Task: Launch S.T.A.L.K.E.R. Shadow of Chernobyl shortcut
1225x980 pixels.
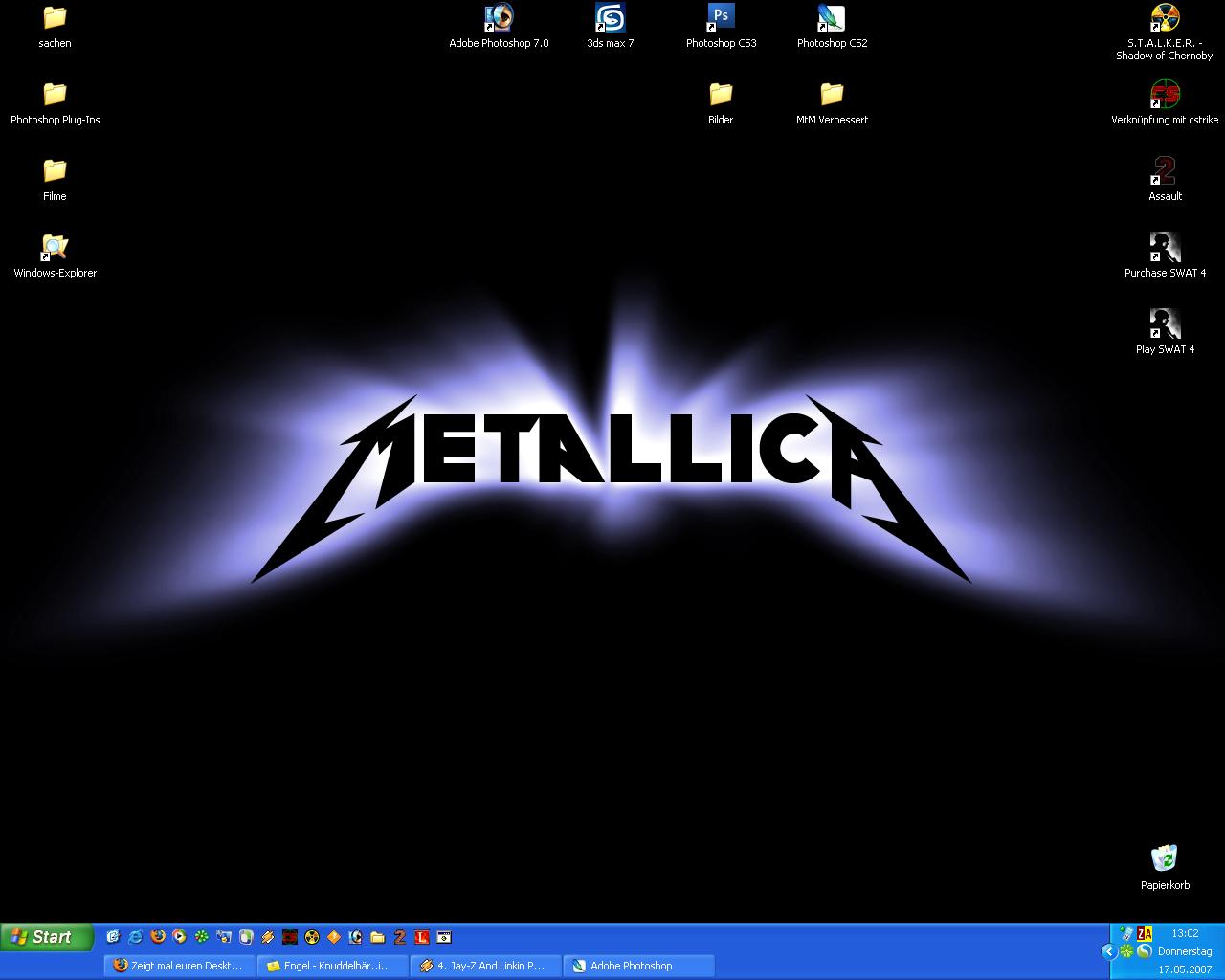Action: click(x=1165, y=33)
